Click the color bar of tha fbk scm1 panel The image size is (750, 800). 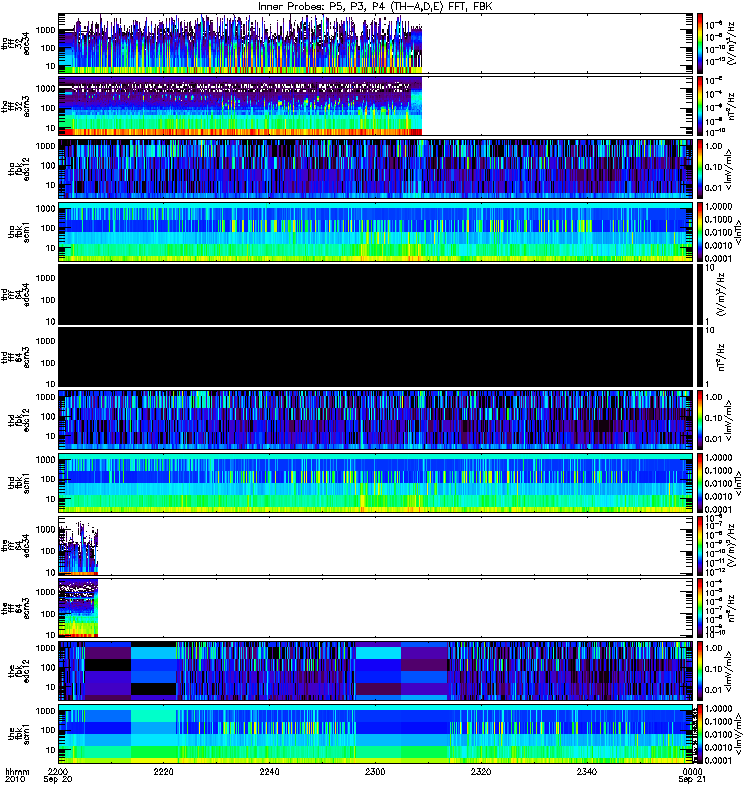pyautogui.click(x=701, y=232)
